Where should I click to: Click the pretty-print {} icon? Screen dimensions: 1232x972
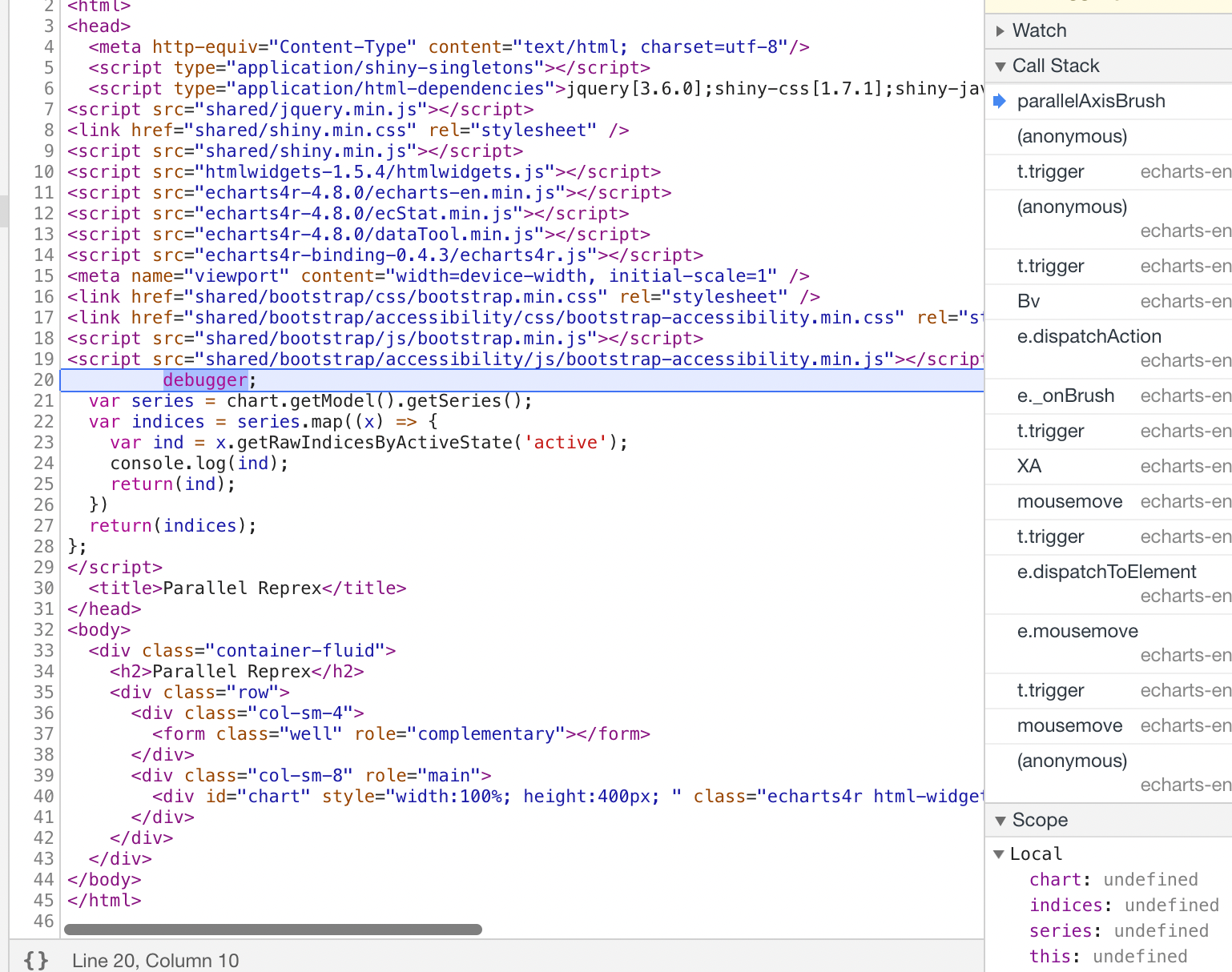35,960
